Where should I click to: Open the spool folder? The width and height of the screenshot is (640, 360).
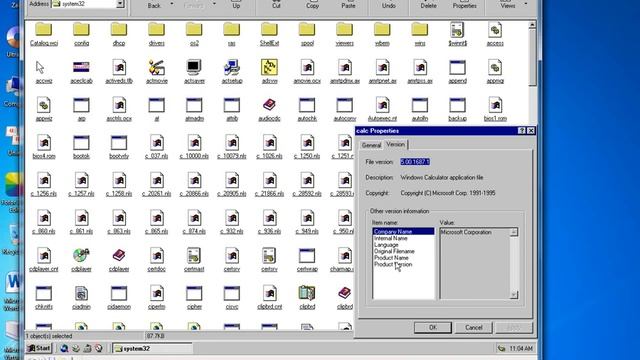point(307,30)
